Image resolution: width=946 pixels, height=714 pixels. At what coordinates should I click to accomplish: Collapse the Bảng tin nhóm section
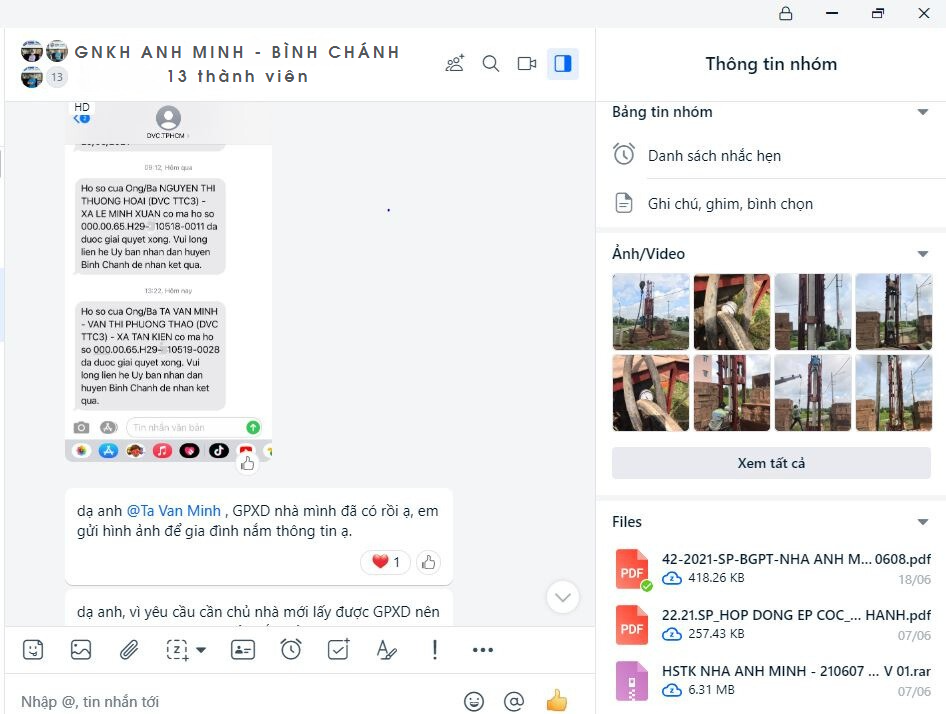tap(922, 112)
